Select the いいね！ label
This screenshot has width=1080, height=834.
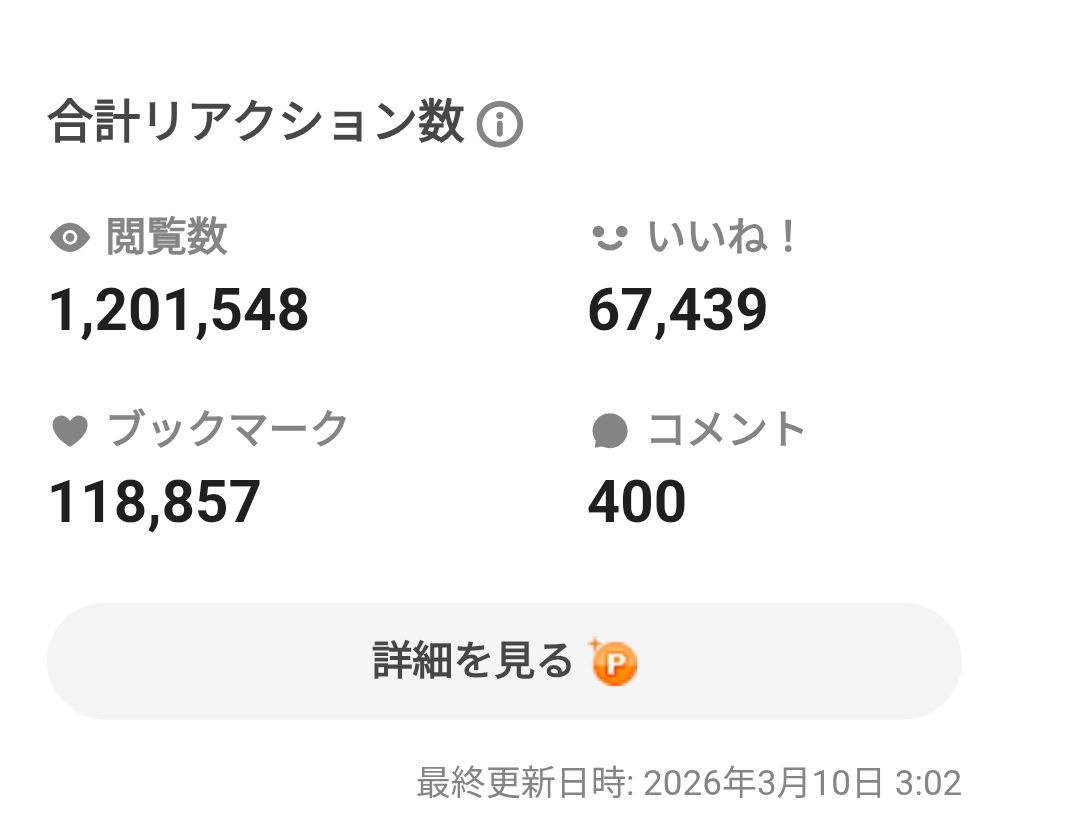pyautogui.click(x=722, y=238)
